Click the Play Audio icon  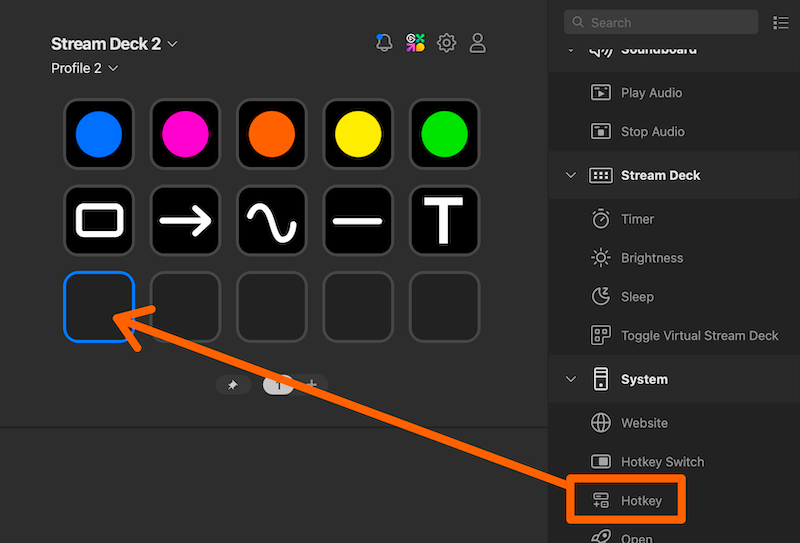[x=601, y=92]
